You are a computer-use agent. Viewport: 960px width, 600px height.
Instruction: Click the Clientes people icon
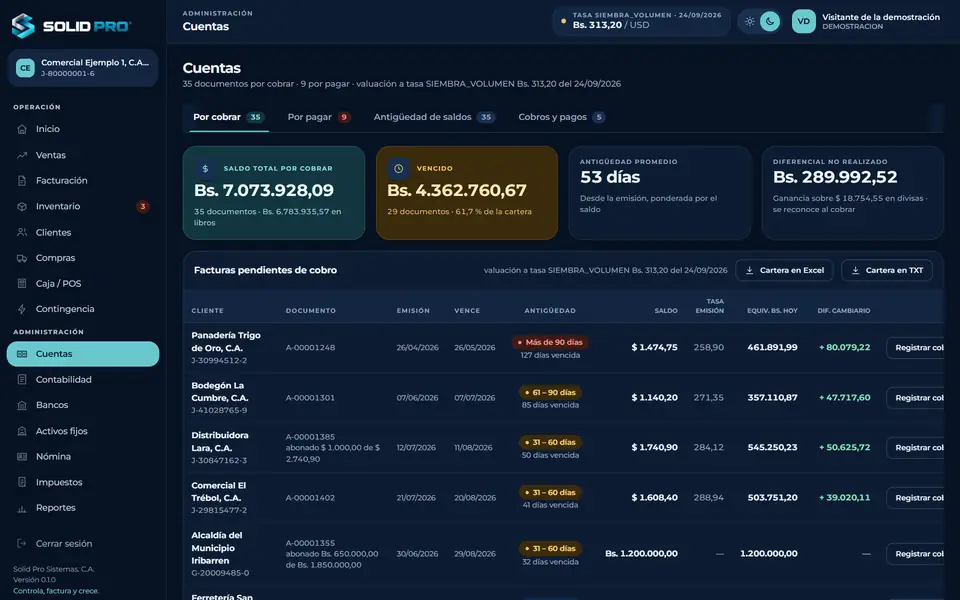pos(22,233)
